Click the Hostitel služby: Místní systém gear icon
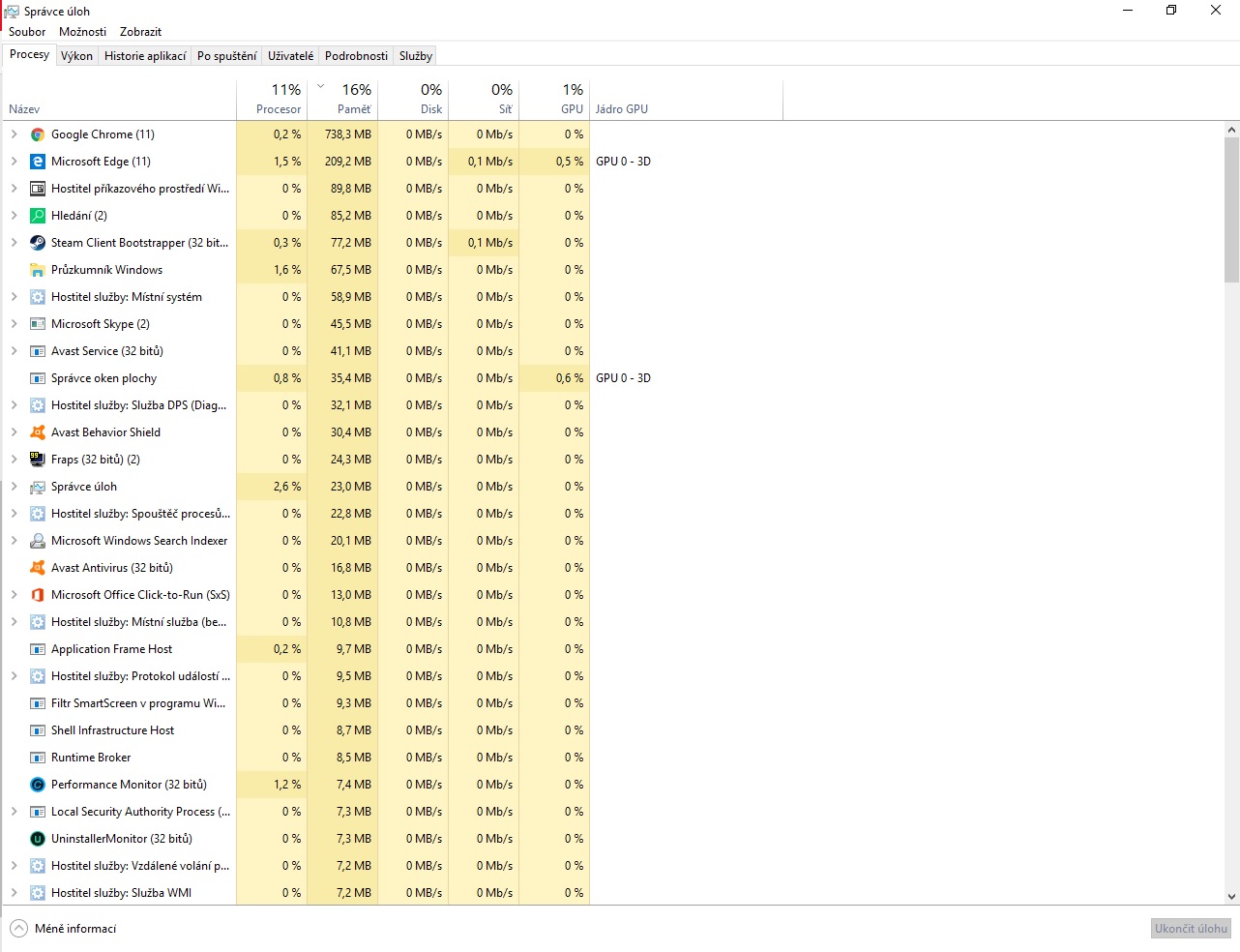This screenshot has width=1240, height=952. pos(38,297)
